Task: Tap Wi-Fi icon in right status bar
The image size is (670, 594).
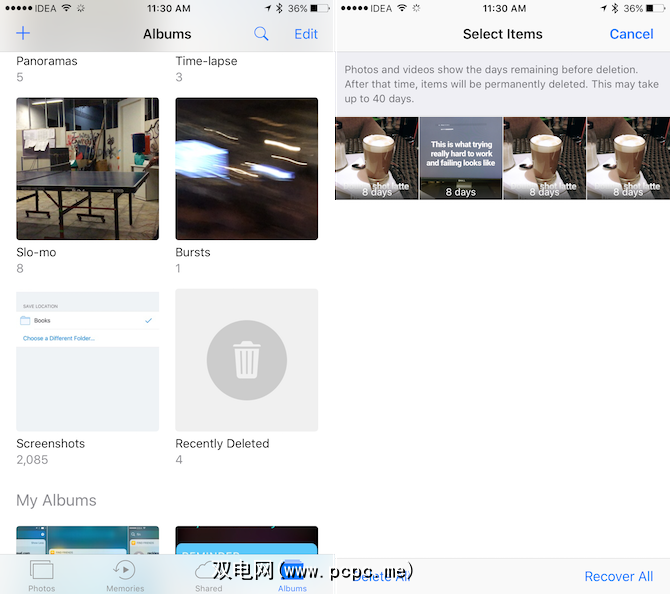Action: pyautogui.click(x=402, y=8)
